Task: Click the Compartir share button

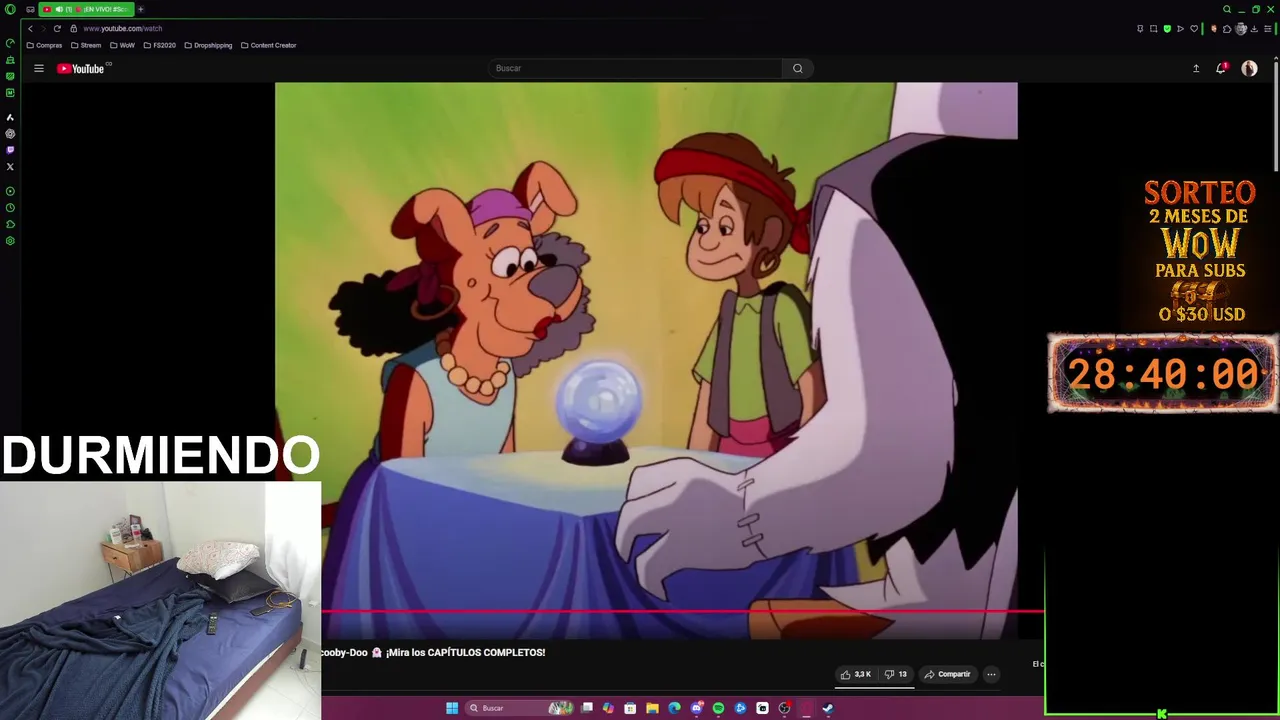Action: 947,674
